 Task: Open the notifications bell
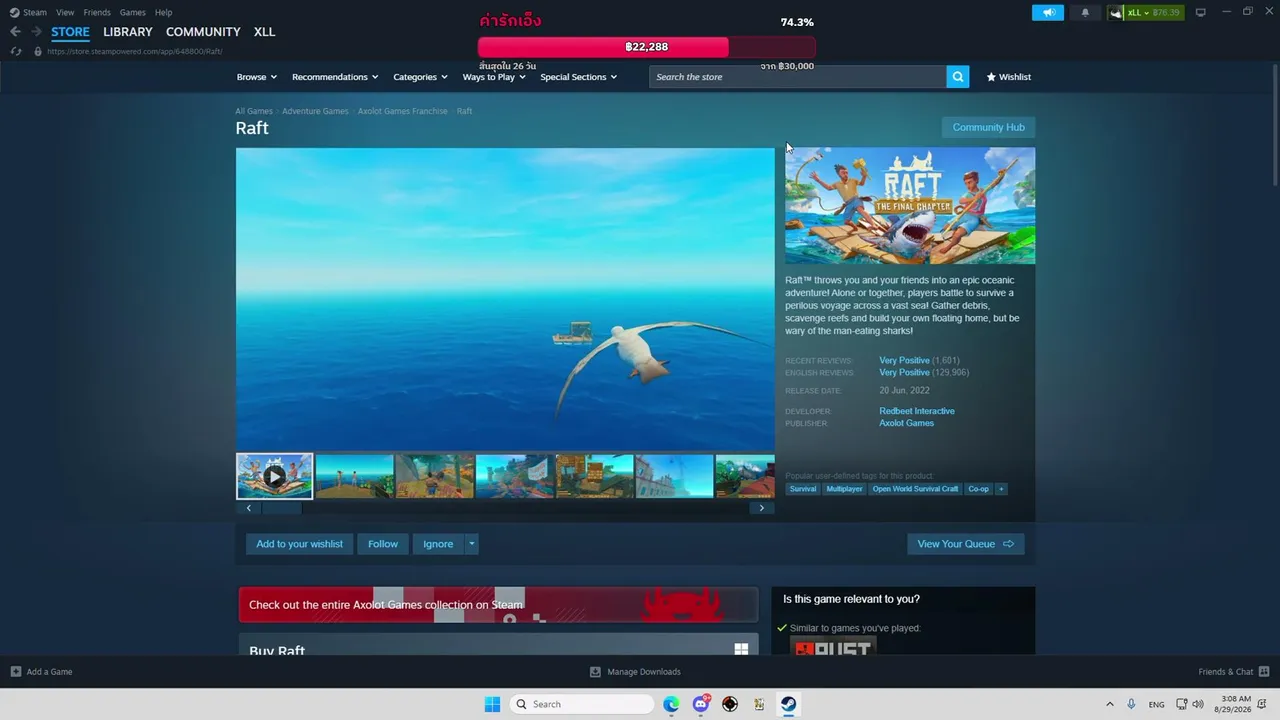click(1085, 13)
